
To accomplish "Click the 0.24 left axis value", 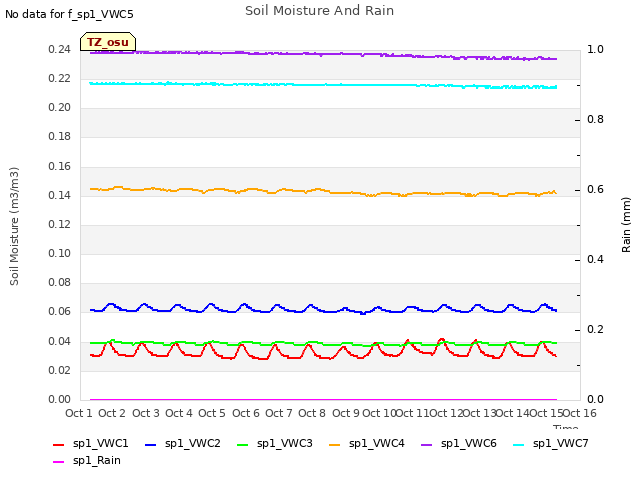I will 60,49.
